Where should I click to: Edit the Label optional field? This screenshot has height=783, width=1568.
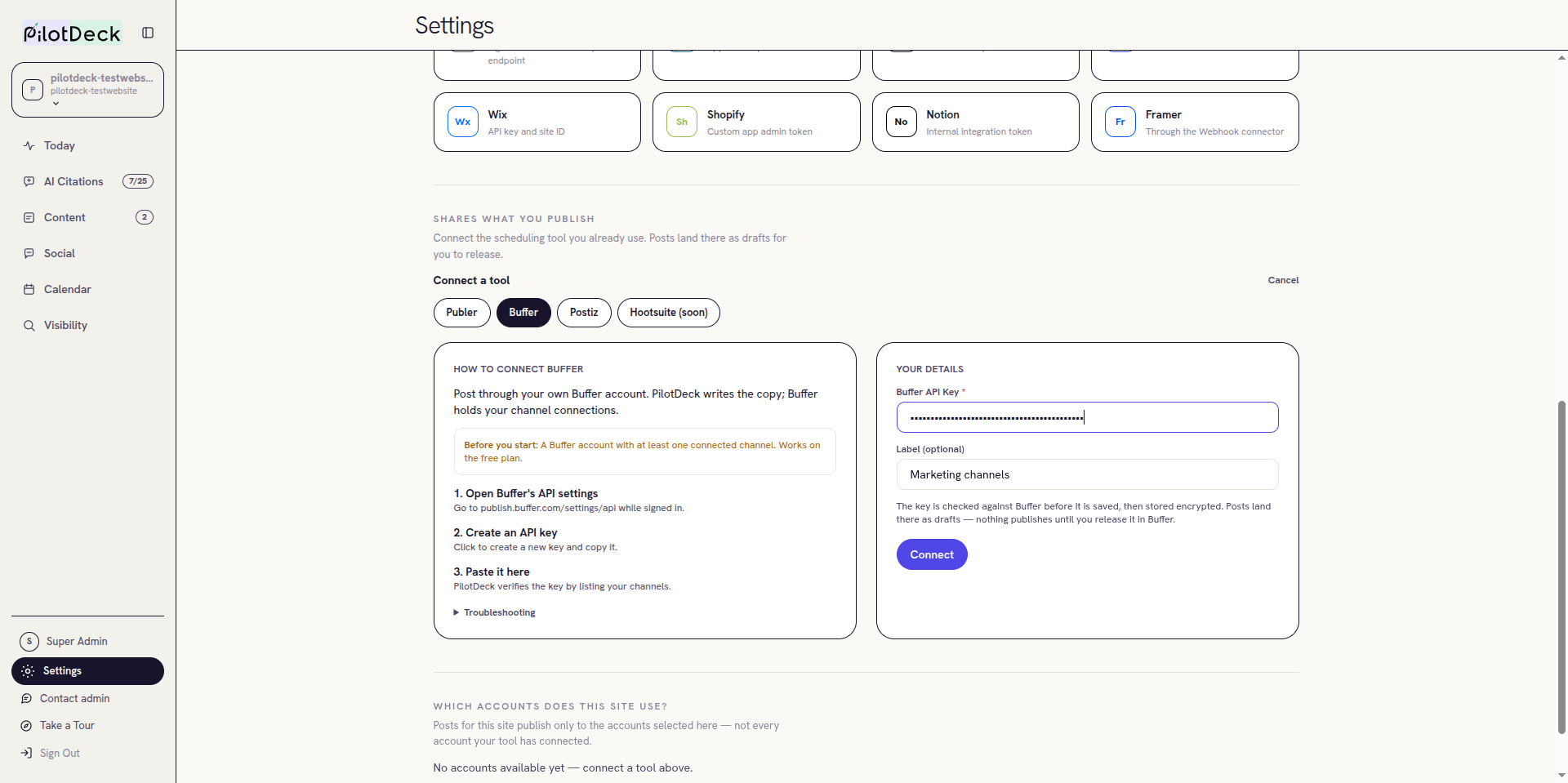tap(1087, 474)
